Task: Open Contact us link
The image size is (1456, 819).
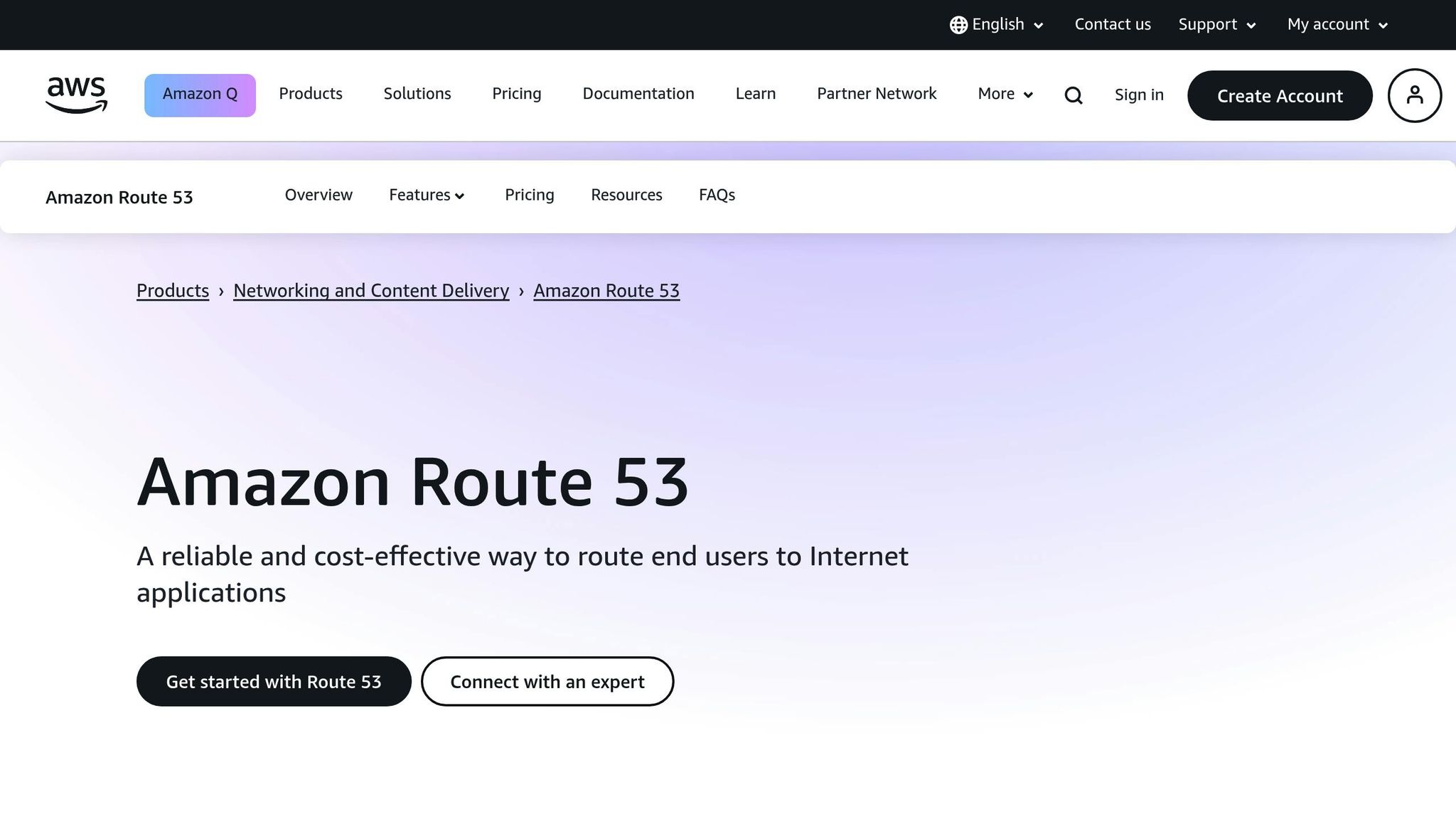Action: [x=1113, y=25]
